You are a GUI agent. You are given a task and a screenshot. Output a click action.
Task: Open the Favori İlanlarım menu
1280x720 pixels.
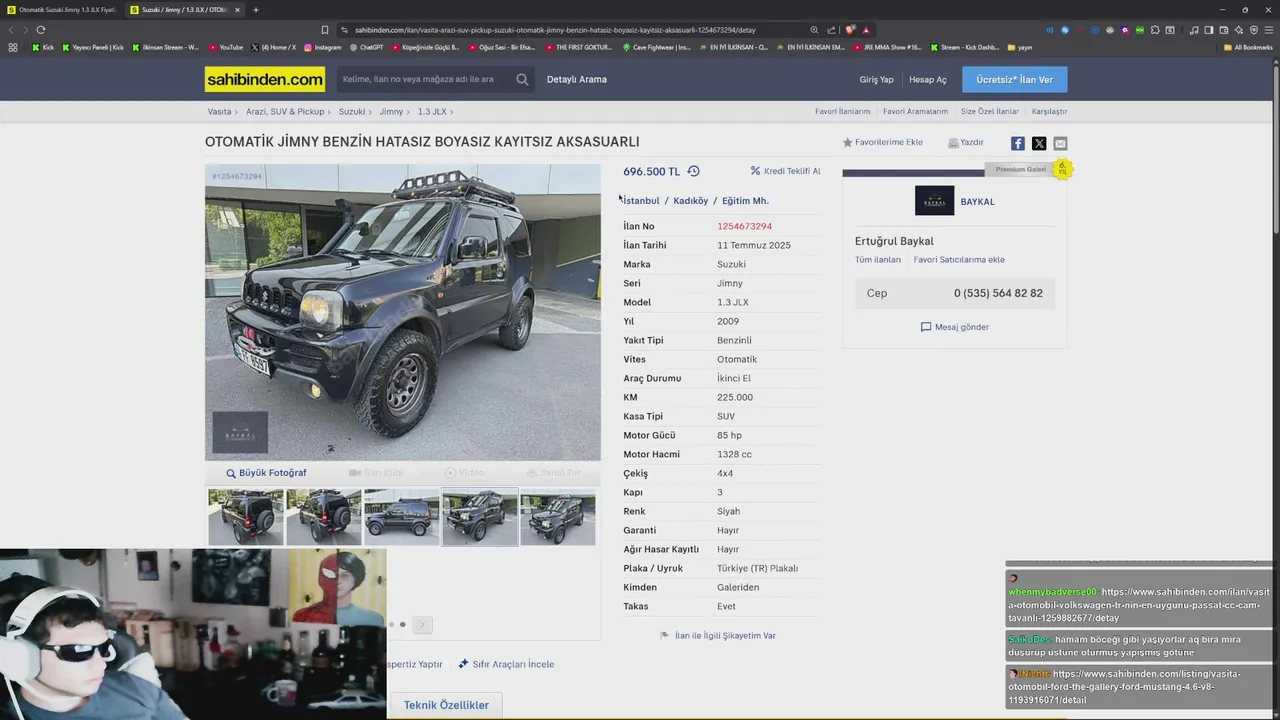point(842,111)
